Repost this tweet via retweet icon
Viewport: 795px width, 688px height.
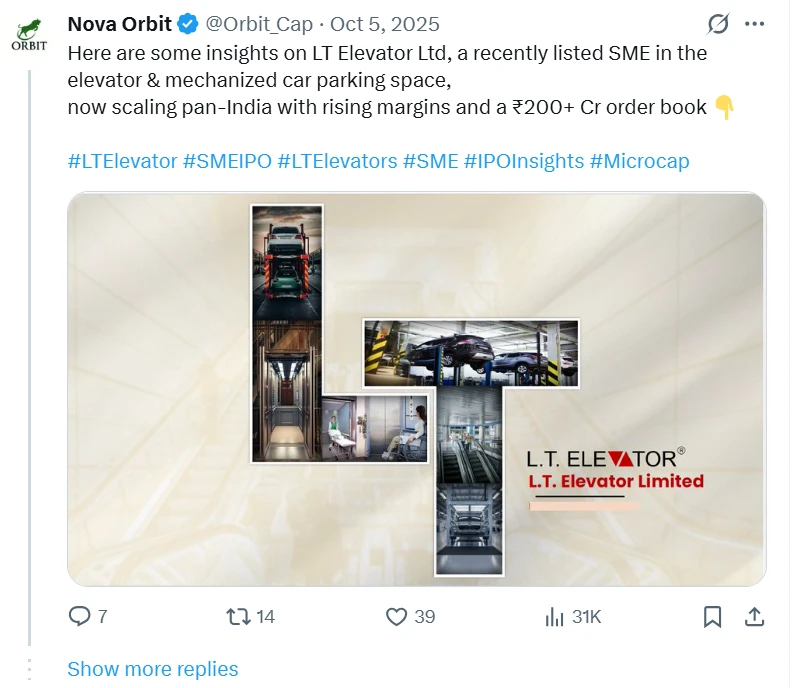pyautogui.click(x=238, y=617)
